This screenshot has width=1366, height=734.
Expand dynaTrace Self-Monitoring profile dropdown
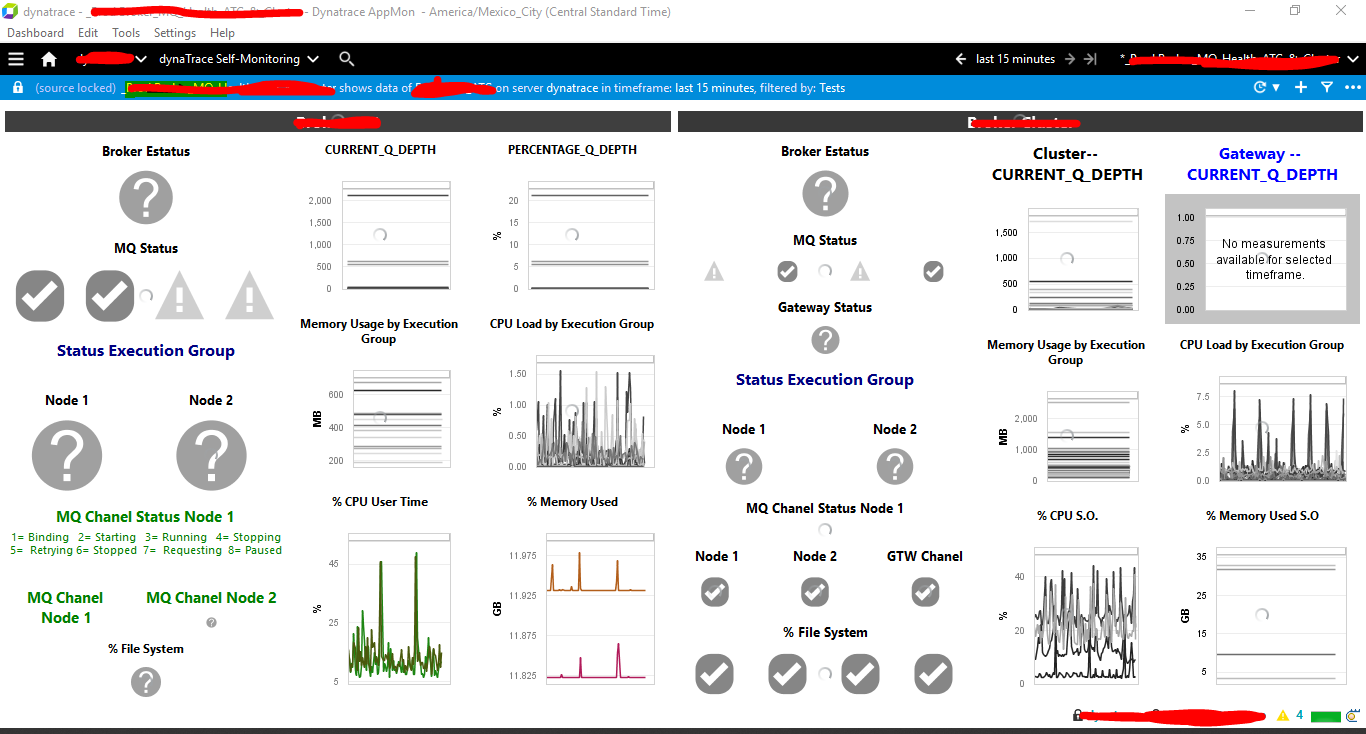click(313, 59)
